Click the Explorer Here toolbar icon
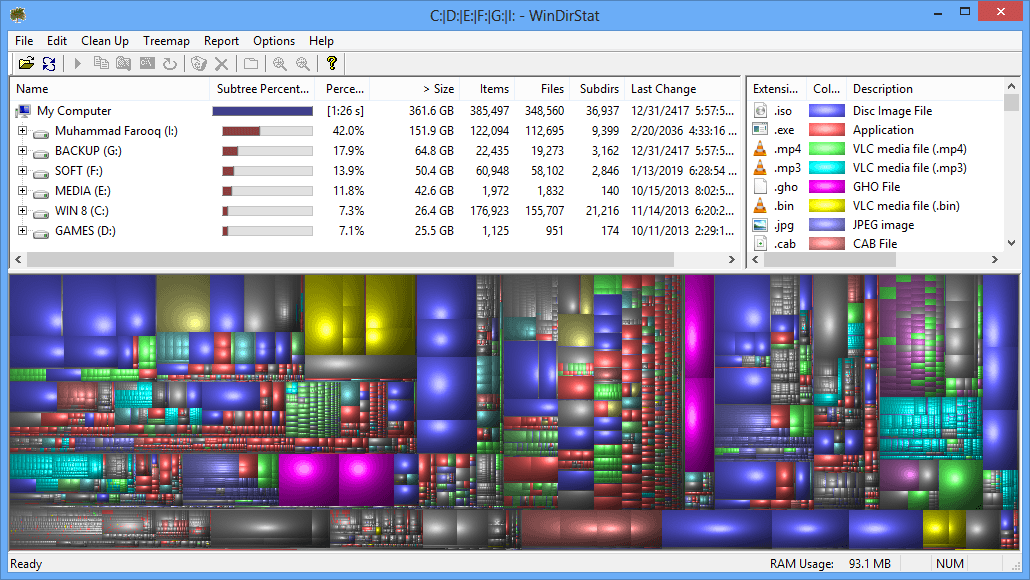1030x580 pixels. [123, 64]
